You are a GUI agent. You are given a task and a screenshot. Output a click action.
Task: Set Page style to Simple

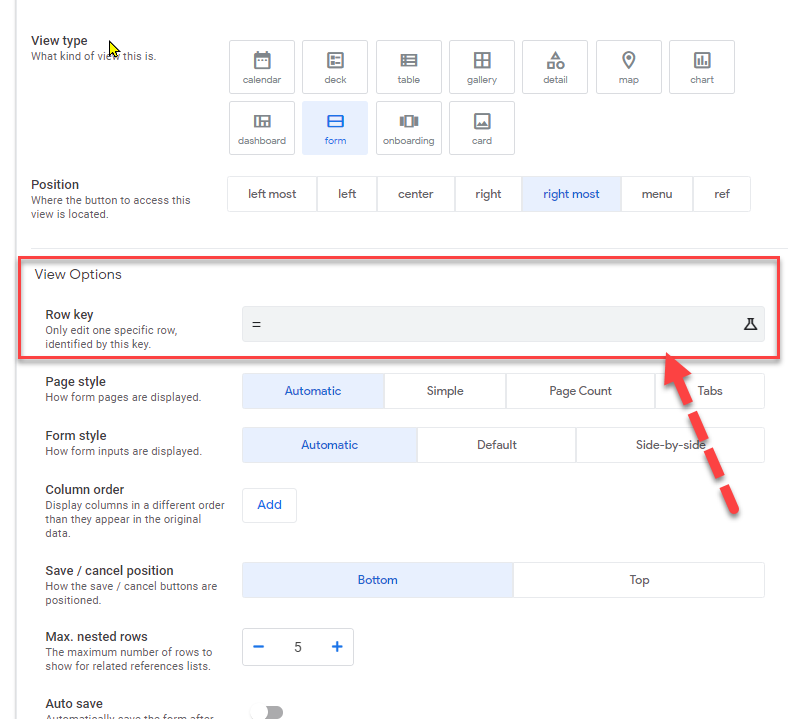445,391
